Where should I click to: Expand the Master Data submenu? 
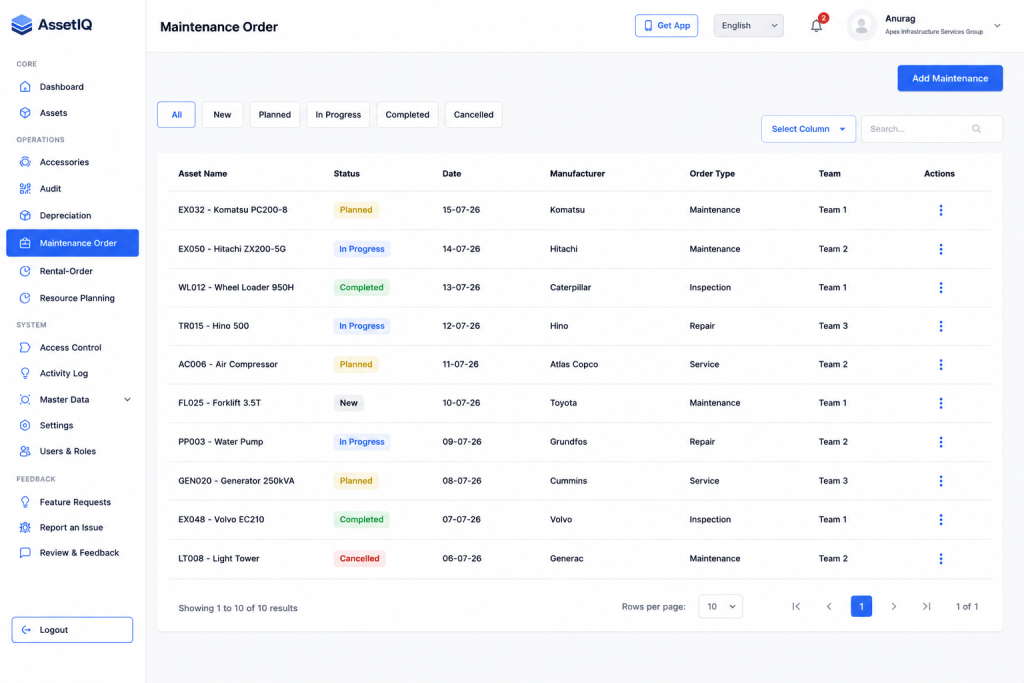click(x=127, y=400)
